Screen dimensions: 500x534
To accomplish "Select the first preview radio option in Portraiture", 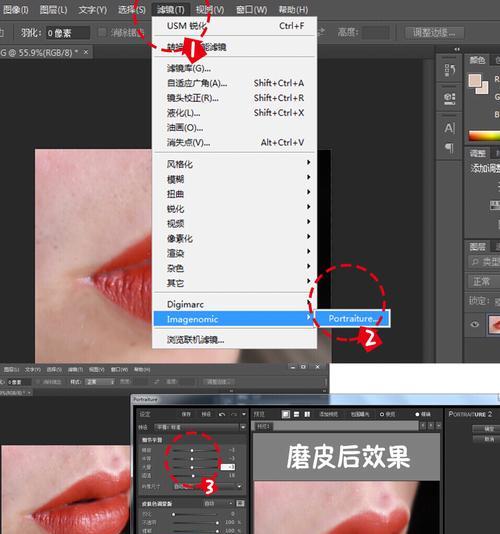I will pos(382,414).
